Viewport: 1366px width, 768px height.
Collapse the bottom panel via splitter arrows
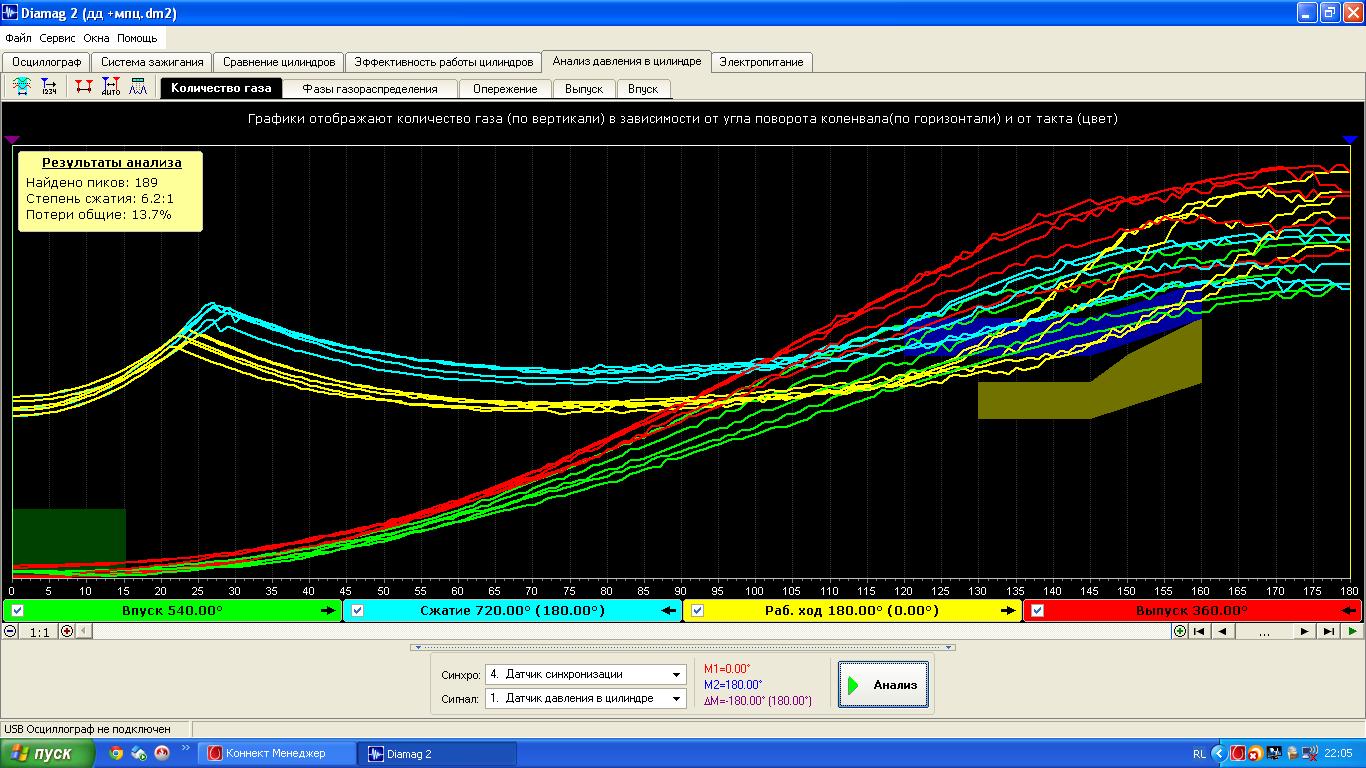click(x=683, y=647)
